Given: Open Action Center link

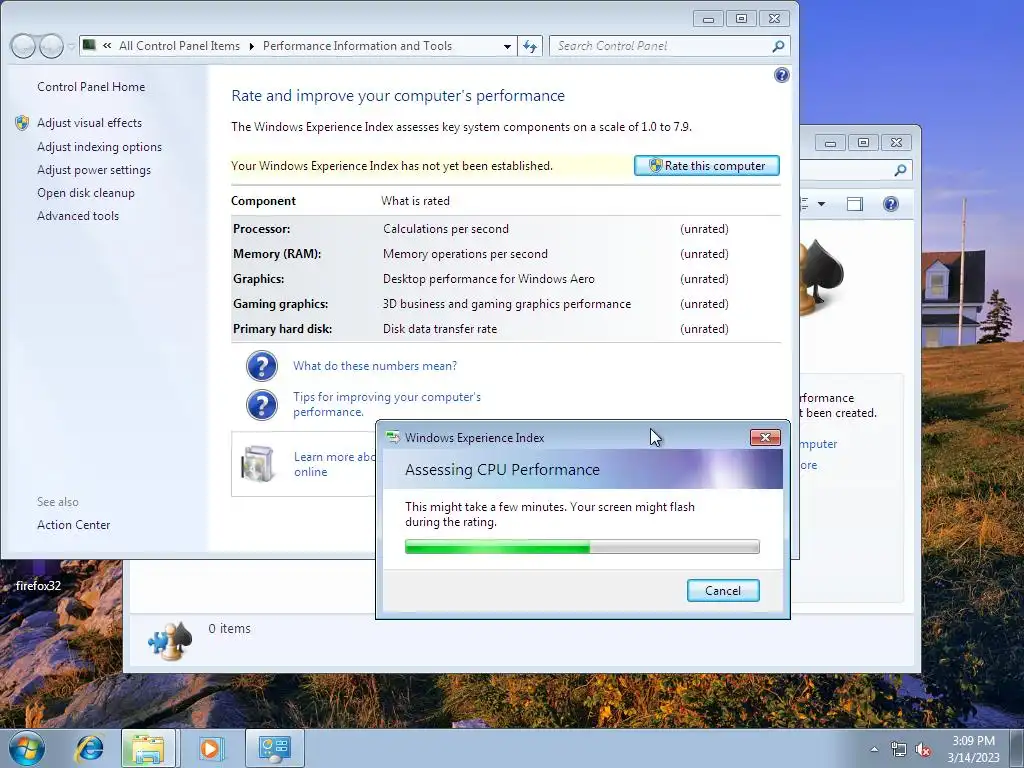Looking at the screenshot, I should [x=73, y=524].
